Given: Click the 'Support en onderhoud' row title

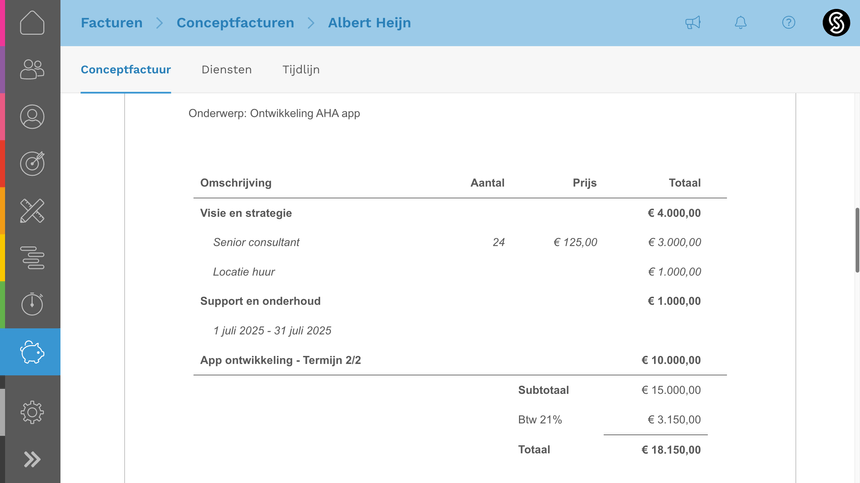Looking at the screenshot, I should click(x=261, y=302).
